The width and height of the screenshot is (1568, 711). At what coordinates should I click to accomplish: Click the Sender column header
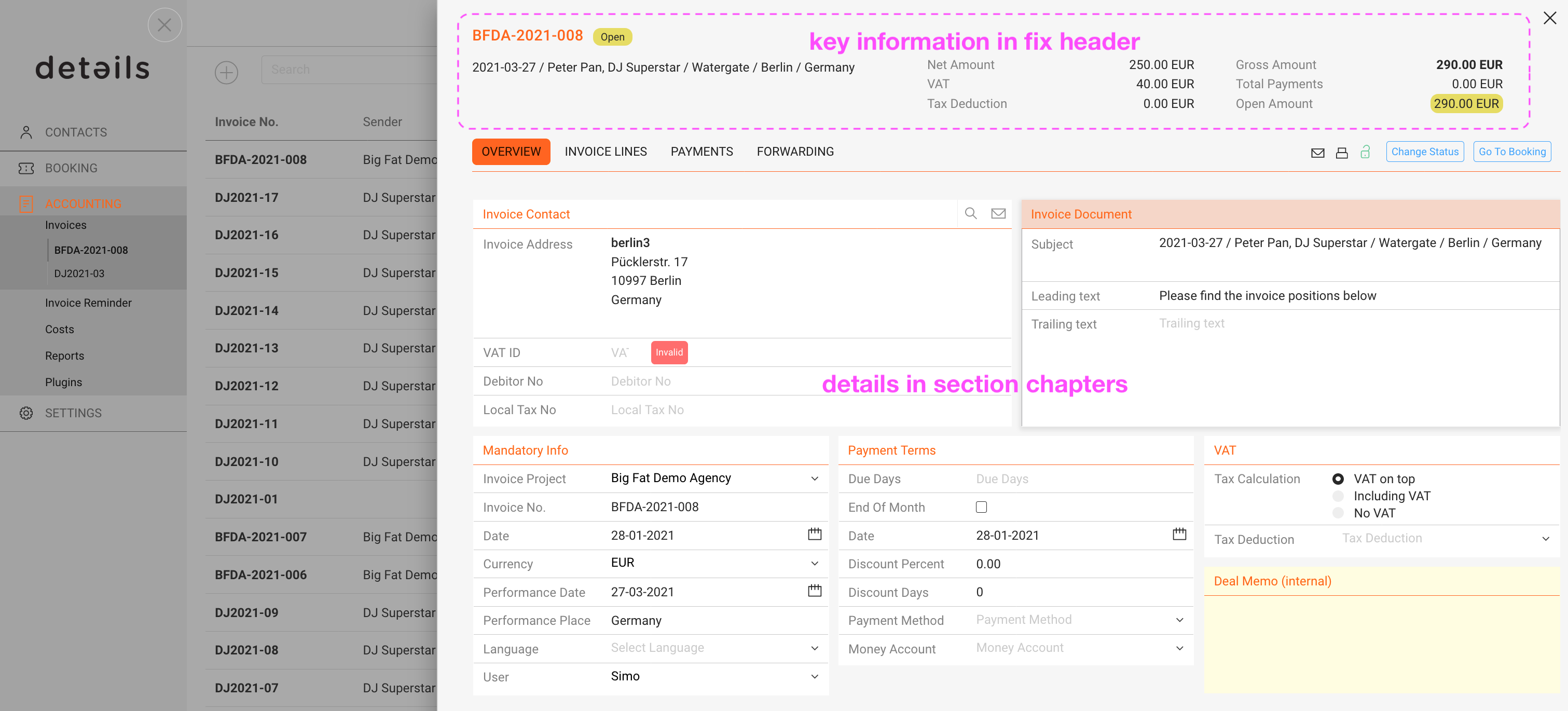tap(382, 122)
